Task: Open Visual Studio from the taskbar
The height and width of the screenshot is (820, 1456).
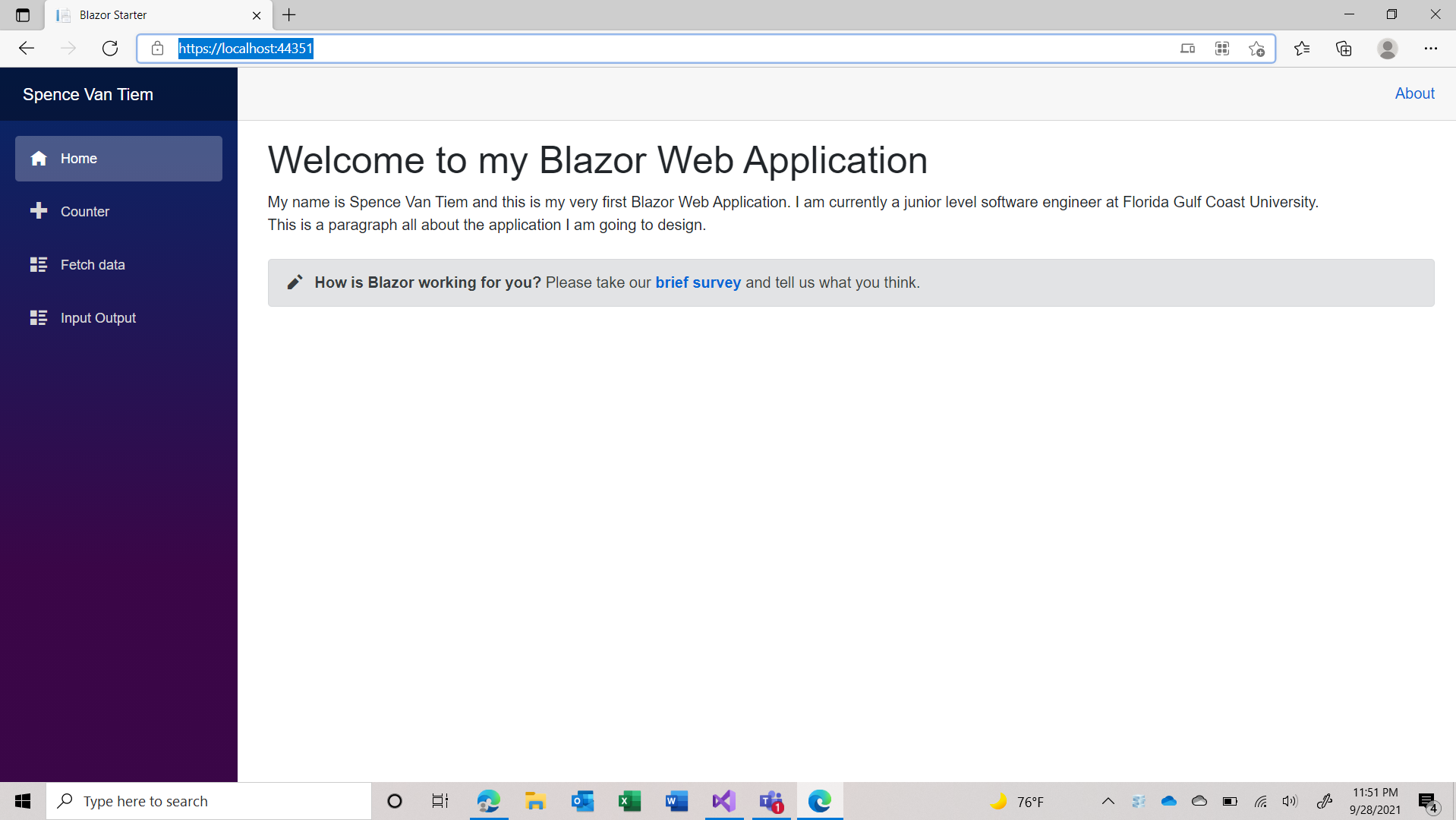Action: [x=723, y=801]
